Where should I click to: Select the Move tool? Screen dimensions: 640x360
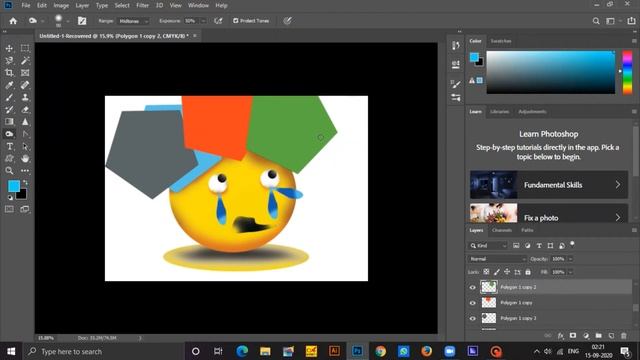[9, 48]
